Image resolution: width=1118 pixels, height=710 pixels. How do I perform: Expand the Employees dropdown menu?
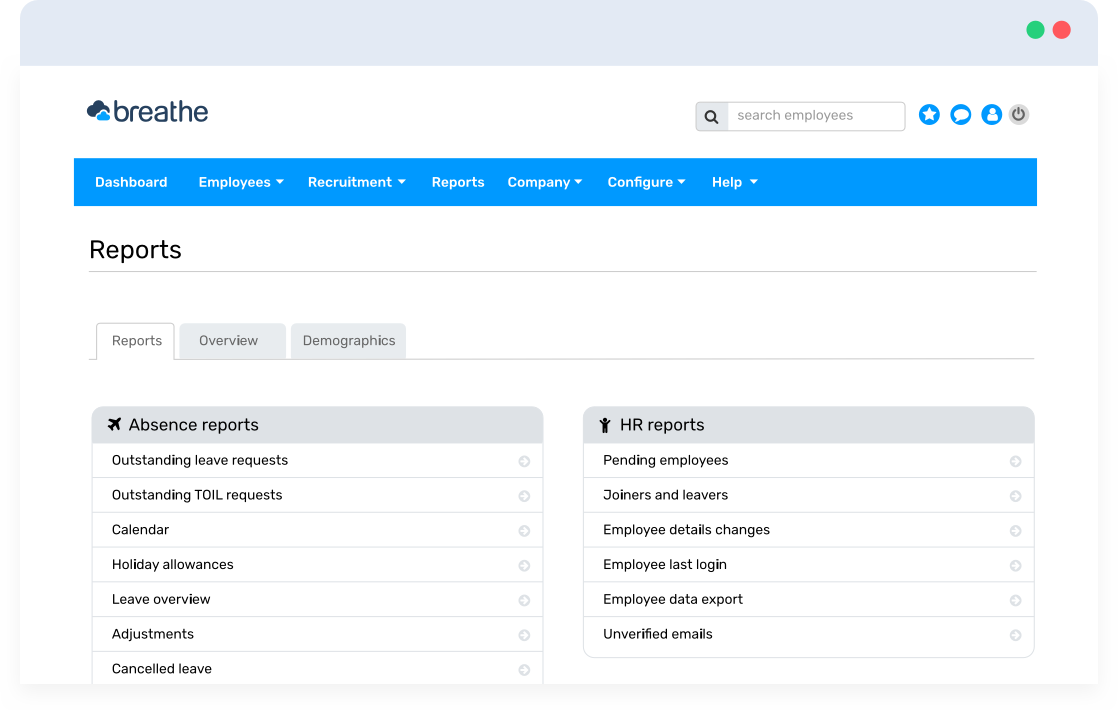pos(241,182)
